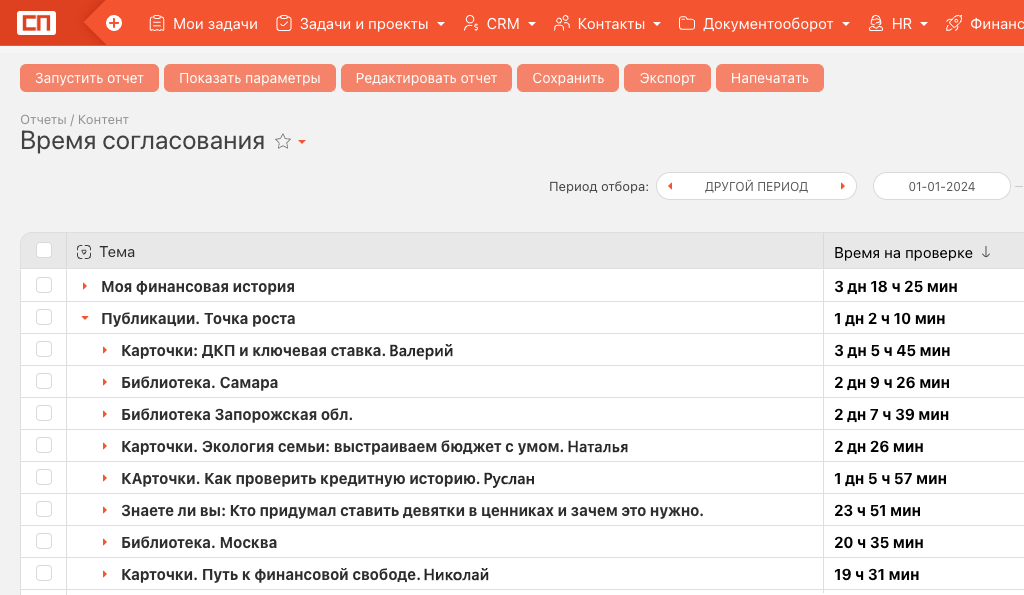
Task: Open the favorites dropdown arrow beside the star
Action: coord(302,143)
